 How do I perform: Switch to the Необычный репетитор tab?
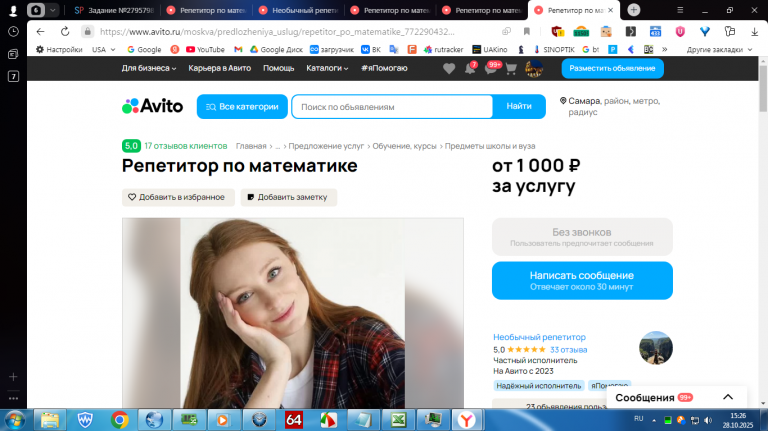pos(298,10)
